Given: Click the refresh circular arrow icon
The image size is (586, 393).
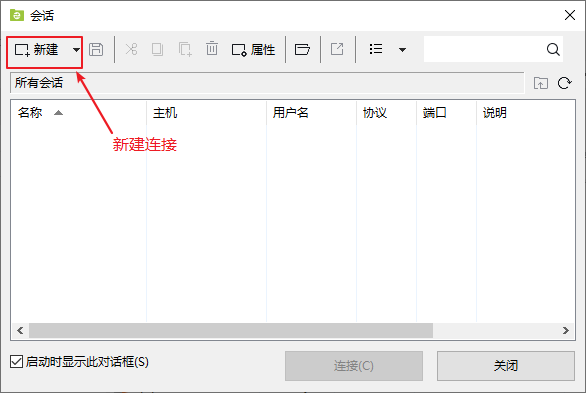Looking at the screenshot, I should [564, 83].
